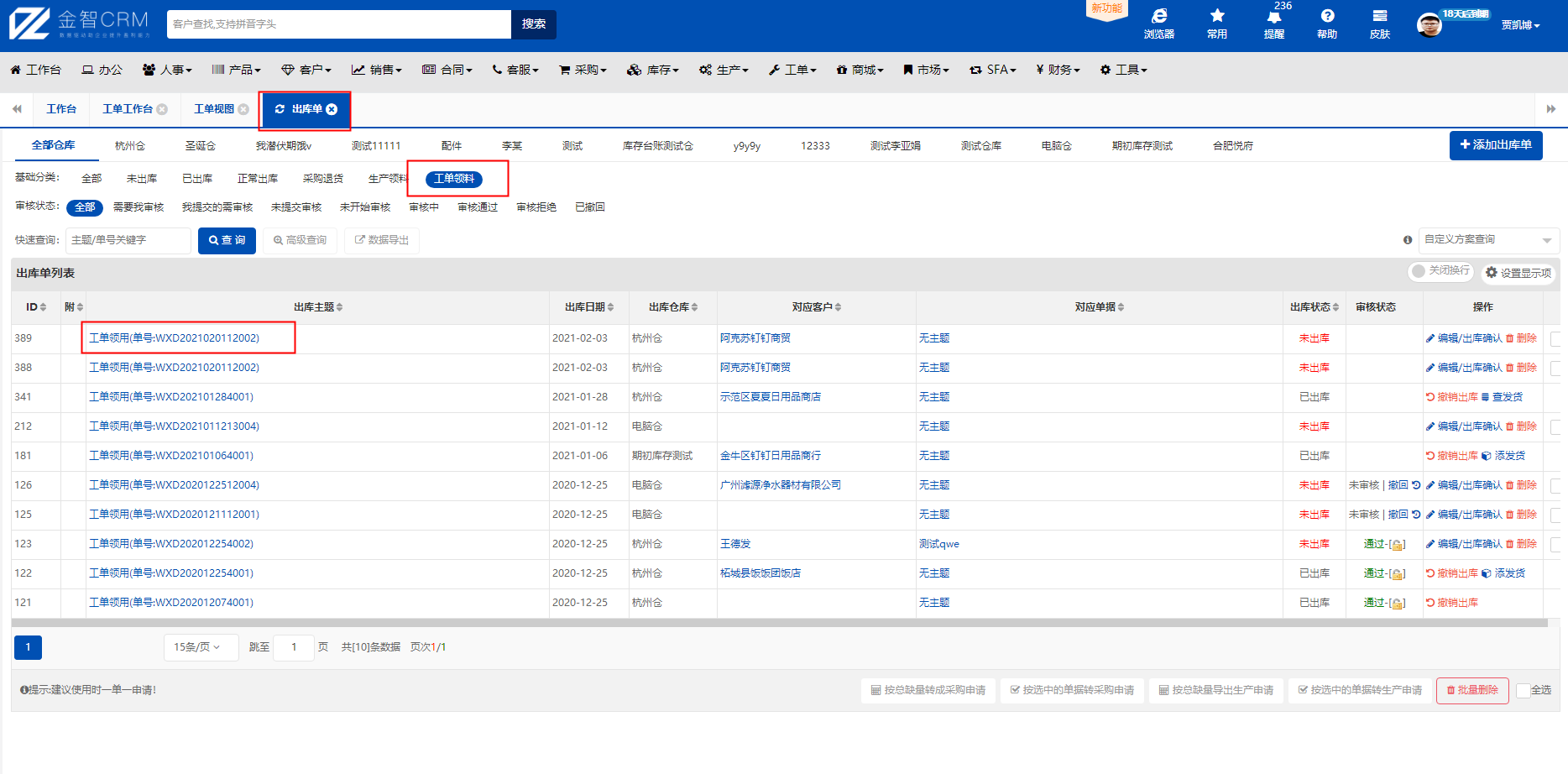Click the info icon beside 自定义方案查询
The width and height of the screenshot is (1568, 774).
point(1408,240)
